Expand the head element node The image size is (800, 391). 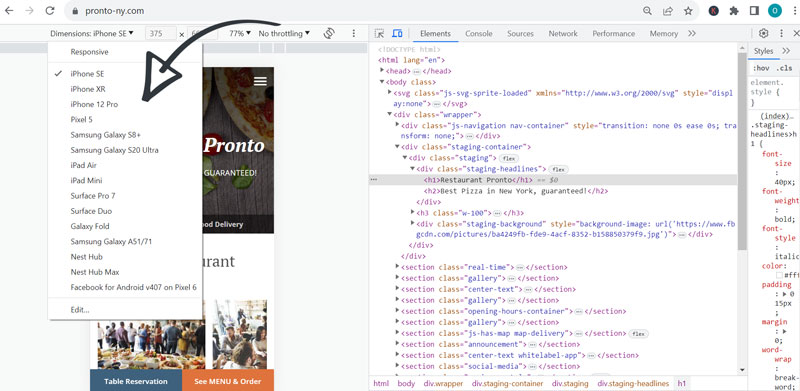pyautogui.click(x=382, y=71)
